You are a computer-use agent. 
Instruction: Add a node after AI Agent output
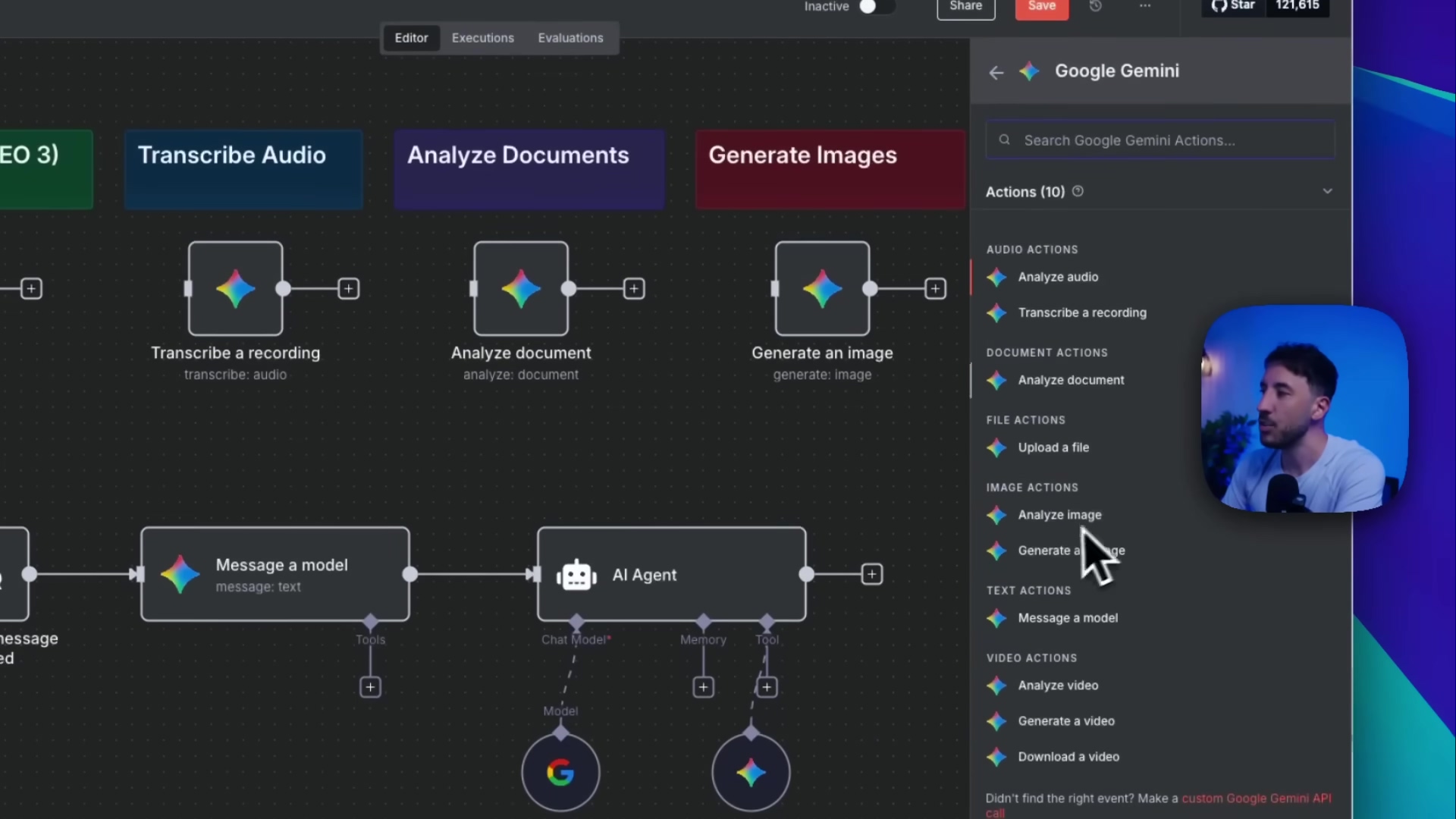tap(872, 574)
